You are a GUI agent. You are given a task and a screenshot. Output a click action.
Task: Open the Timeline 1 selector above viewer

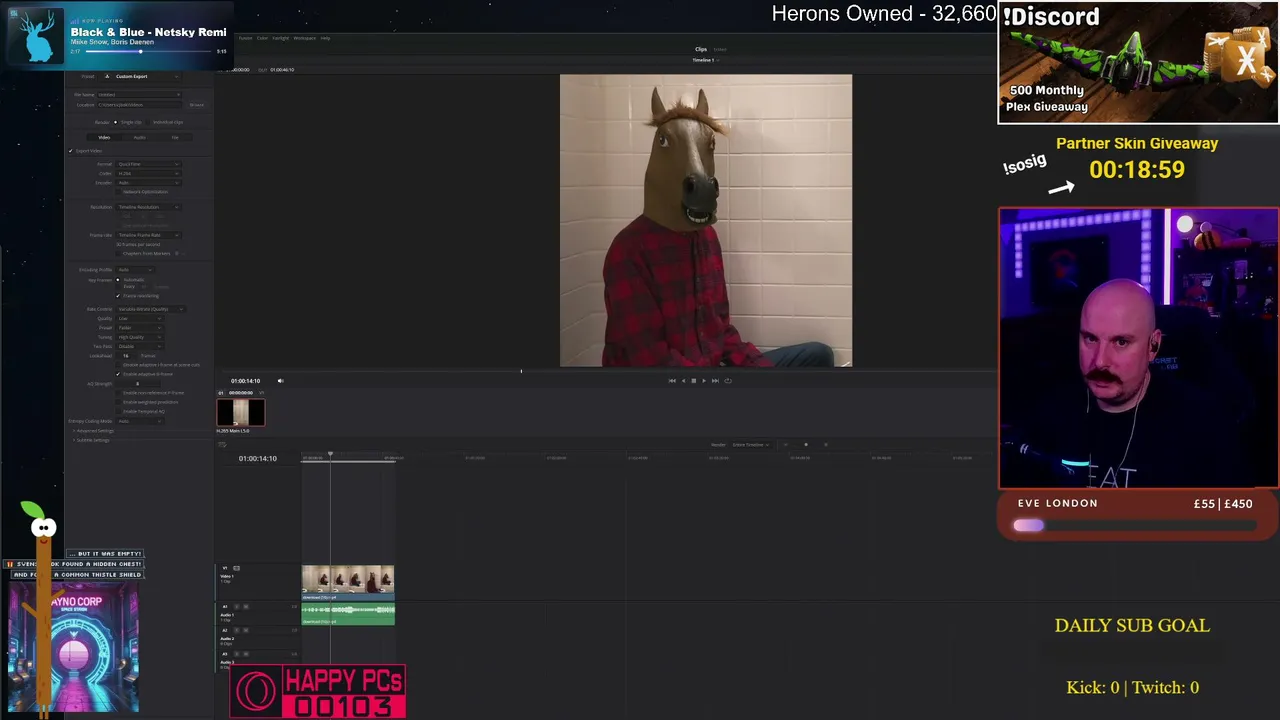tap(704, 60)
